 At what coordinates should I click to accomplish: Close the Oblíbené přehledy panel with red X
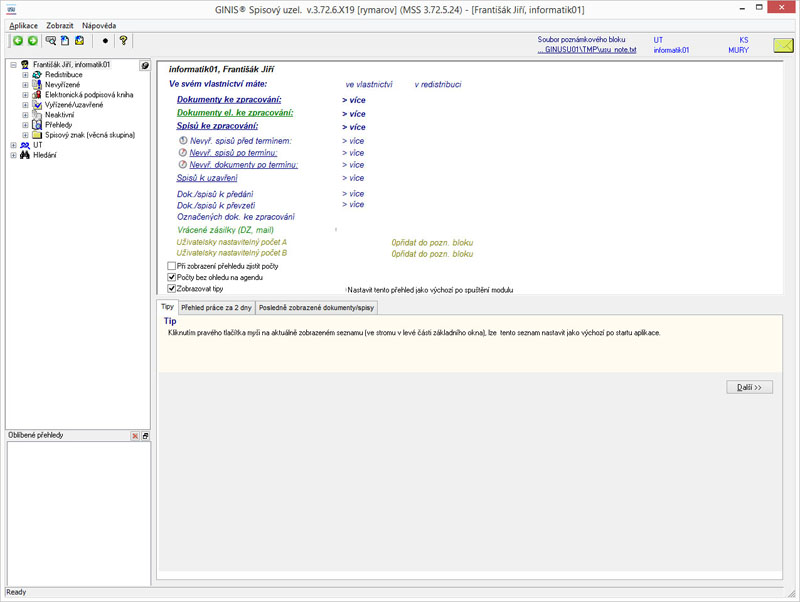135,436
